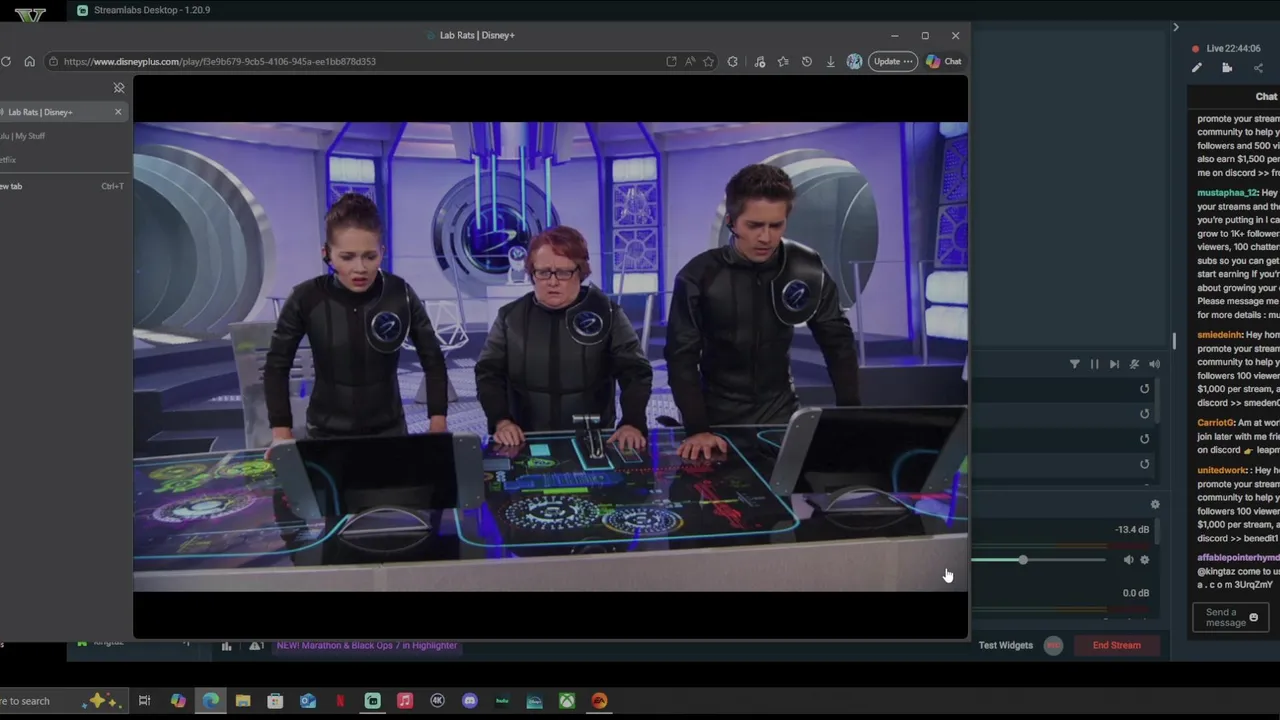1280x720 pixels.
Task: Open CarriotG chat username
Action: (1215, 423)
